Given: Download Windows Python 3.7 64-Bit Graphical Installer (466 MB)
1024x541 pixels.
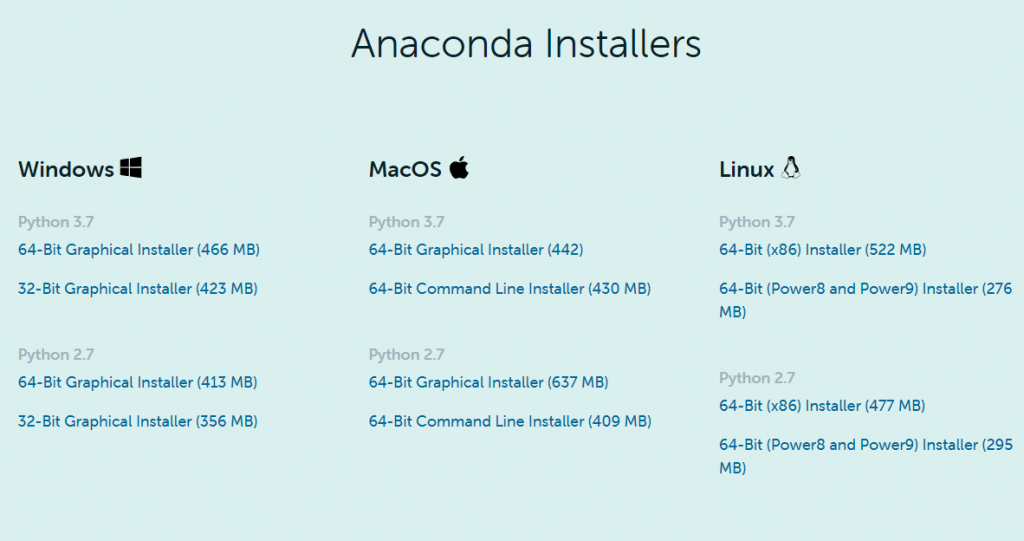Looking at the screenshot, I should pyautogui.click(x=139, y=250).
